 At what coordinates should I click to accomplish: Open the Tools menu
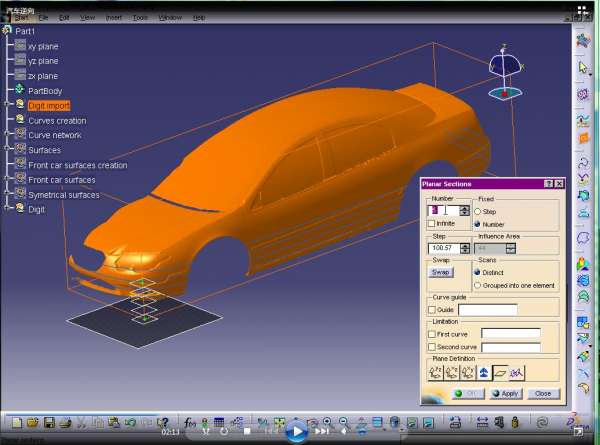tap(141, 18)
